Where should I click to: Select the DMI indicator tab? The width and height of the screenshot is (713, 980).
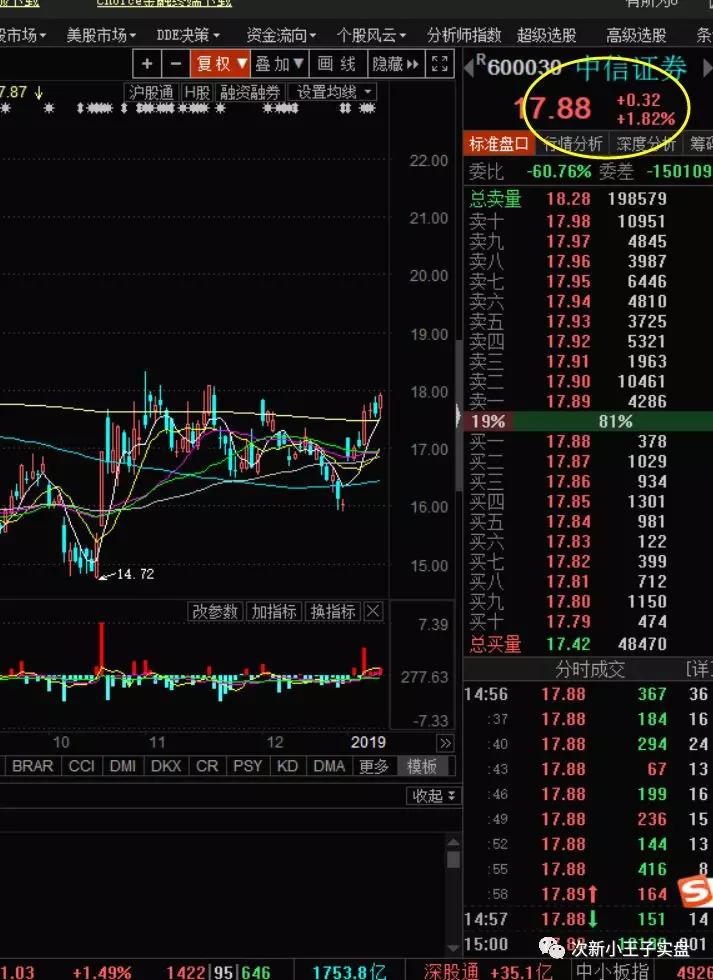(123, 766)
